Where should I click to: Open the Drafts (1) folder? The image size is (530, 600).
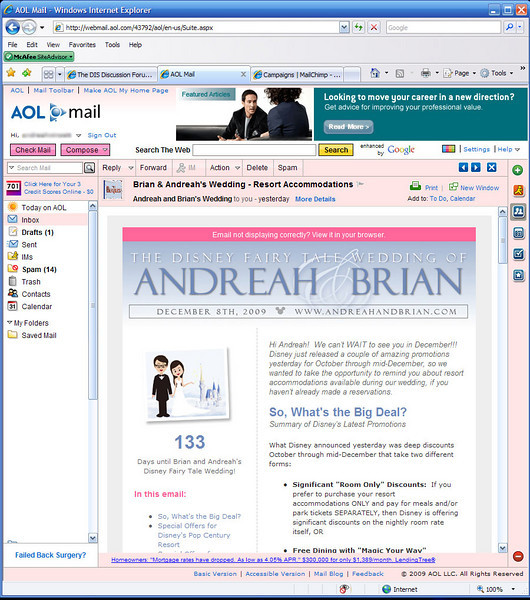[38, 232]
